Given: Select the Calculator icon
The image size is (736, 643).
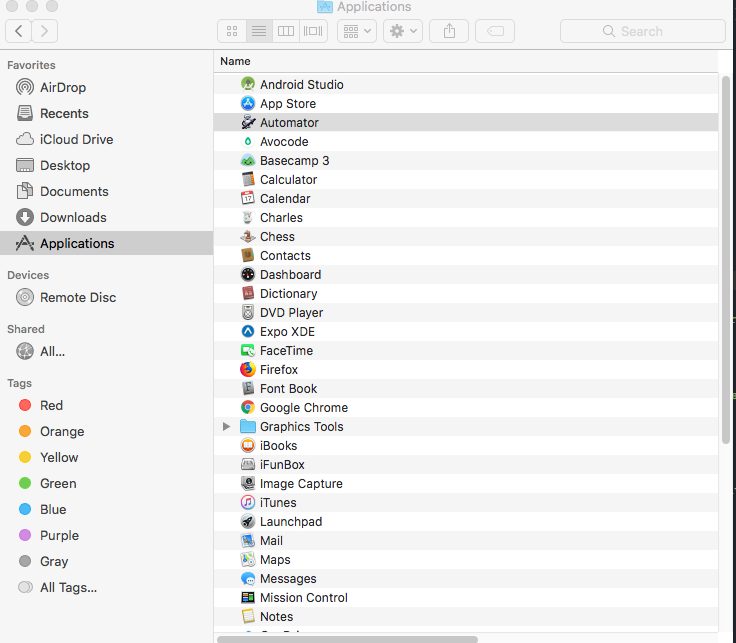Looking at the screenshot, I should click(x=247, y=179).
